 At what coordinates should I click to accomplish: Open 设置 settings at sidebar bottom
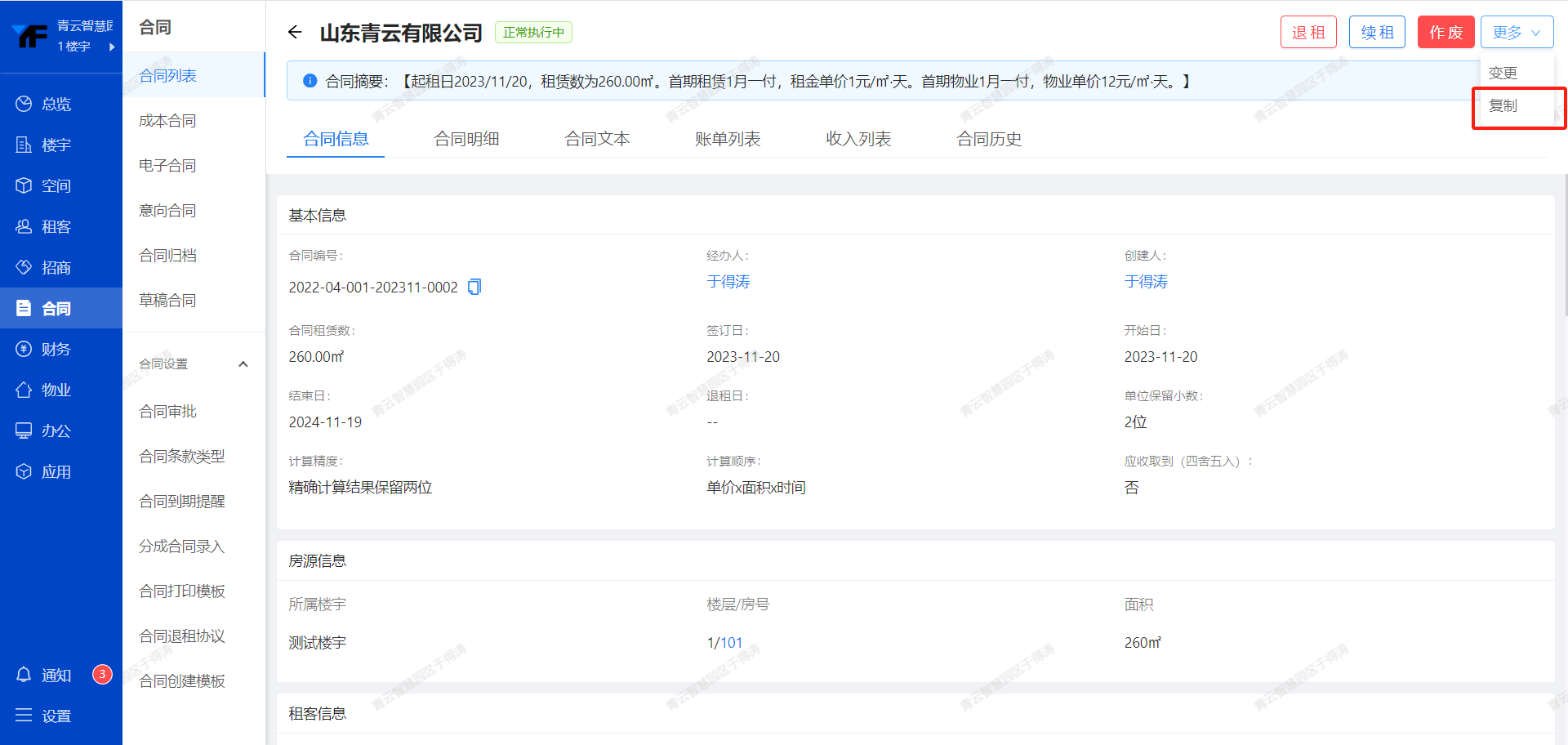tap(56, 716)
